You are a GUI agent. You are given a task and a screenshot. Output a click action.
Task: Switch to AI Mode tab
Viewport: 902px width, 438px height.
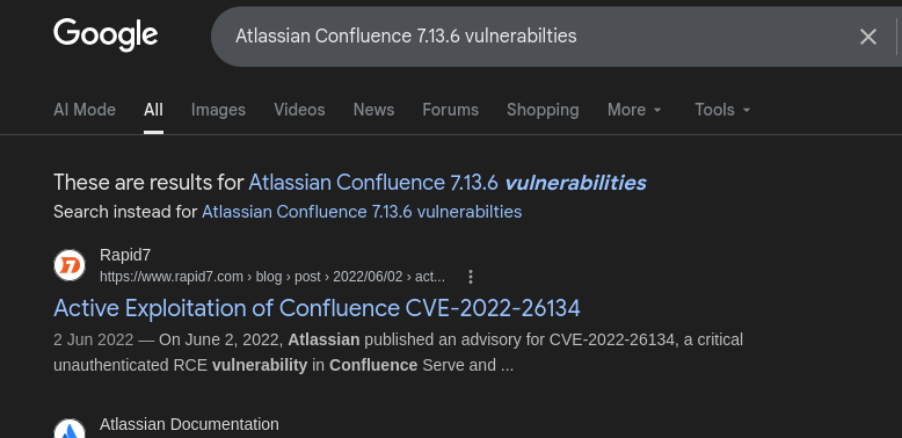[x=84, y=110]
